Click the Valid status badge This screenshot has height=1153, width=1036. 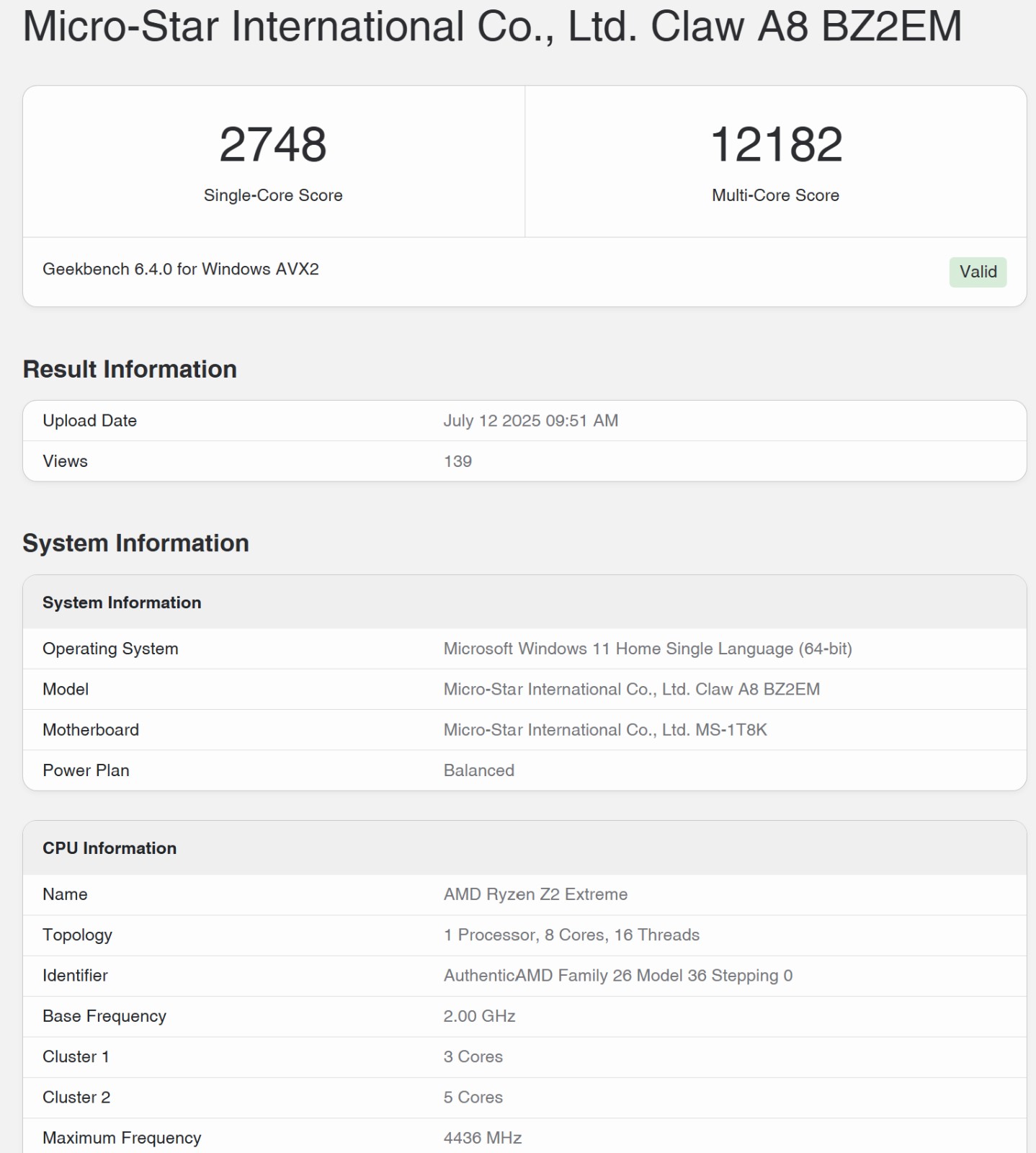(978, 272)
